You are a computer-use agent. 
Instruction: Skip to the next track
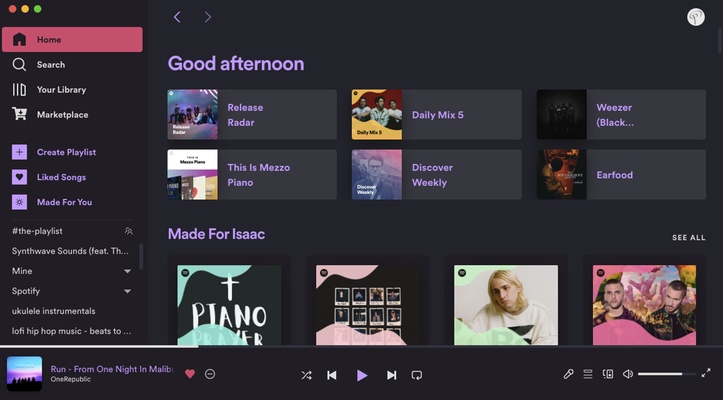(x=391, y=375)
